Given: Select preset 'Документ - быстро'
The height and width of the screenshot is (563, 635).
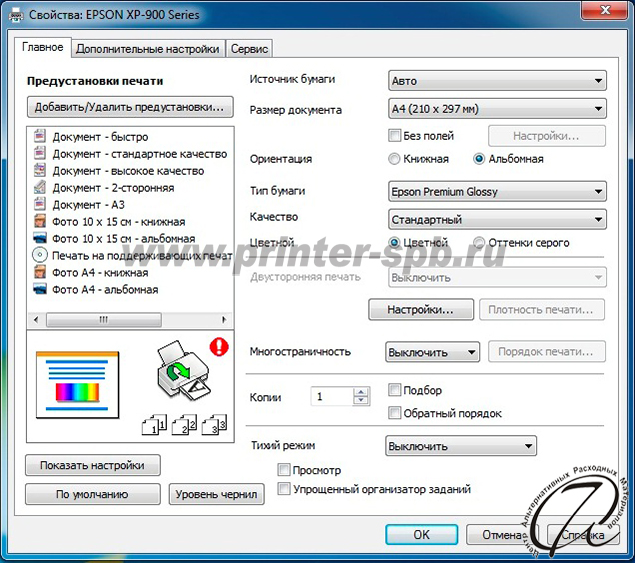Looking at the screenshot, I should (100, 137).
